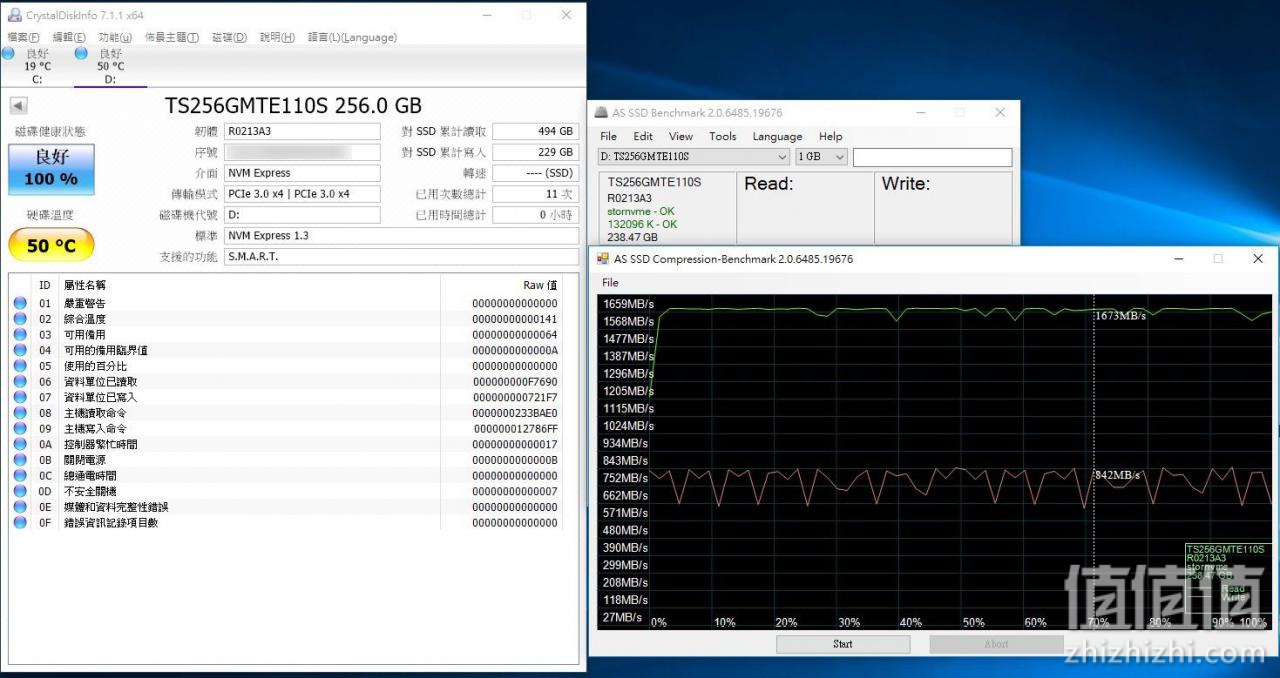Click power on count value 11 次
The width and height of the screenshot is (1280, 678).
(x=536, y=194)
